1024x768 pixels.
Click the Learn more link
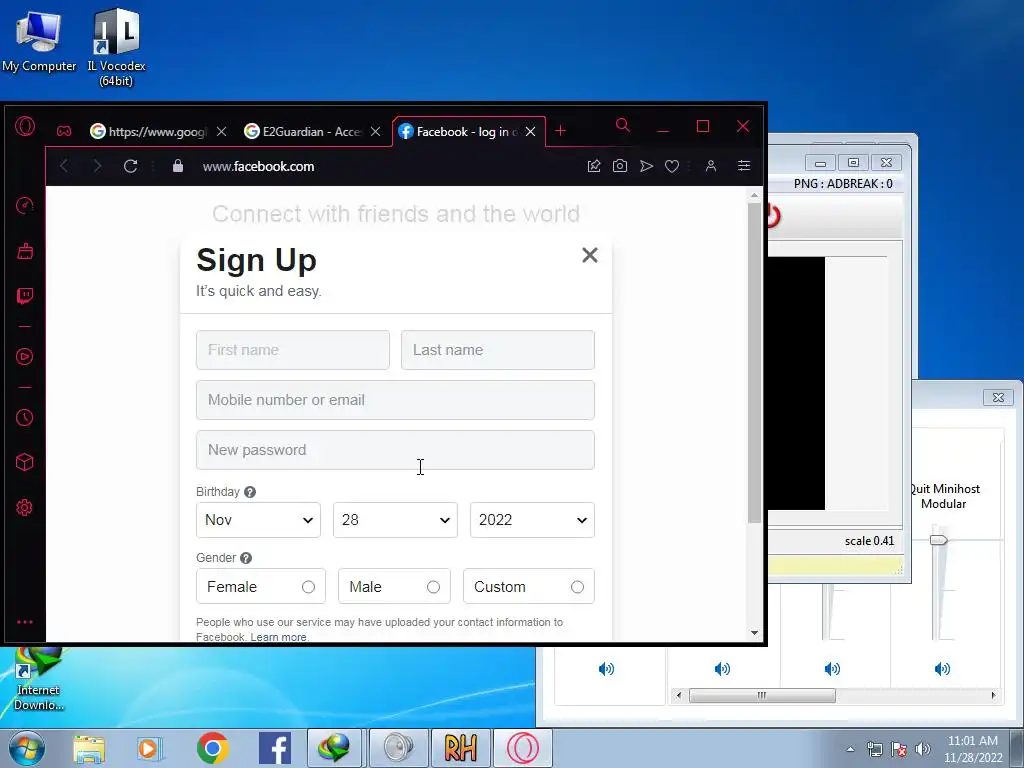tap(278, 637)
